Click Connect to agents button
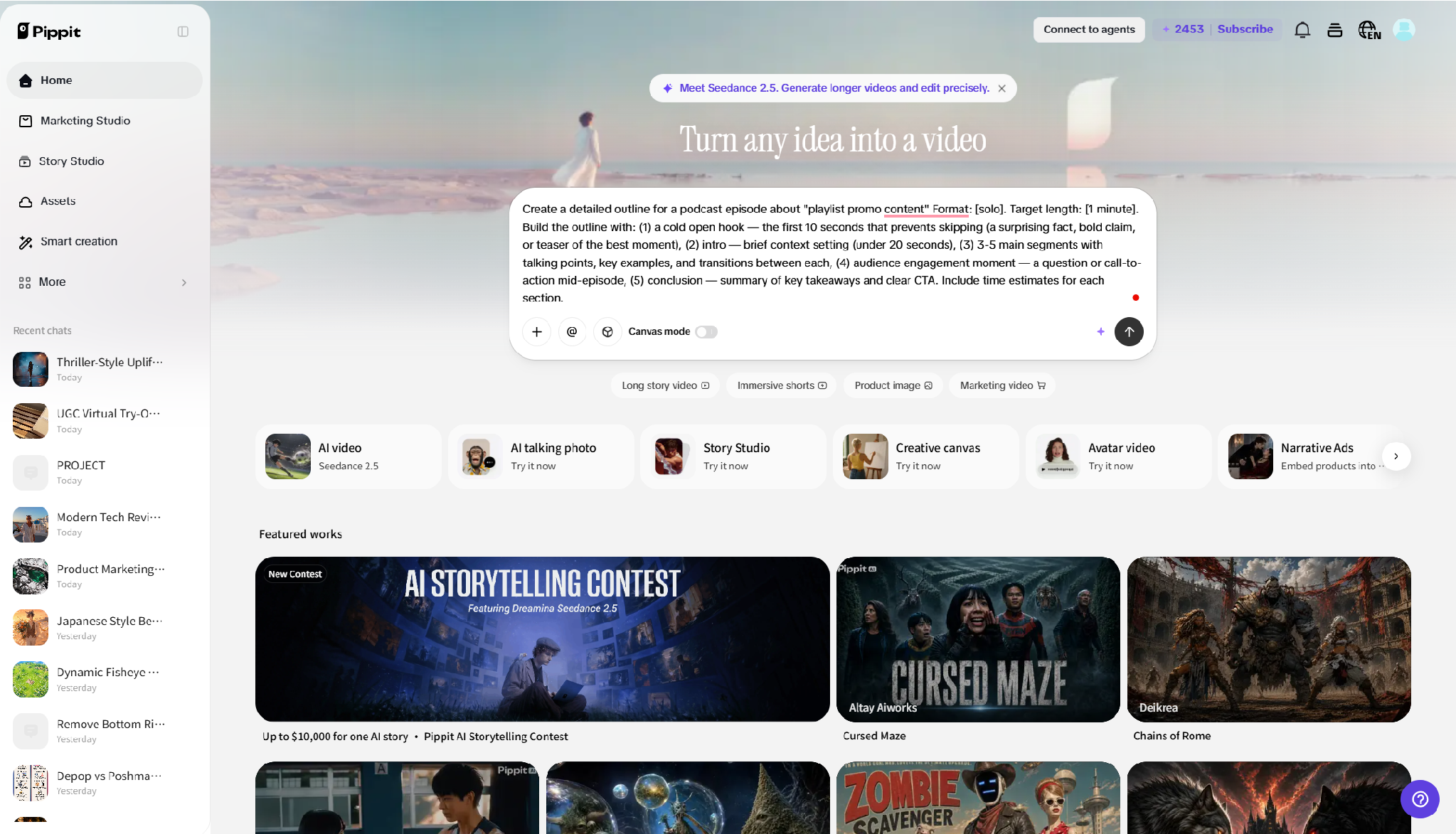This screenshot has height=834, width=1456. 1089,29
